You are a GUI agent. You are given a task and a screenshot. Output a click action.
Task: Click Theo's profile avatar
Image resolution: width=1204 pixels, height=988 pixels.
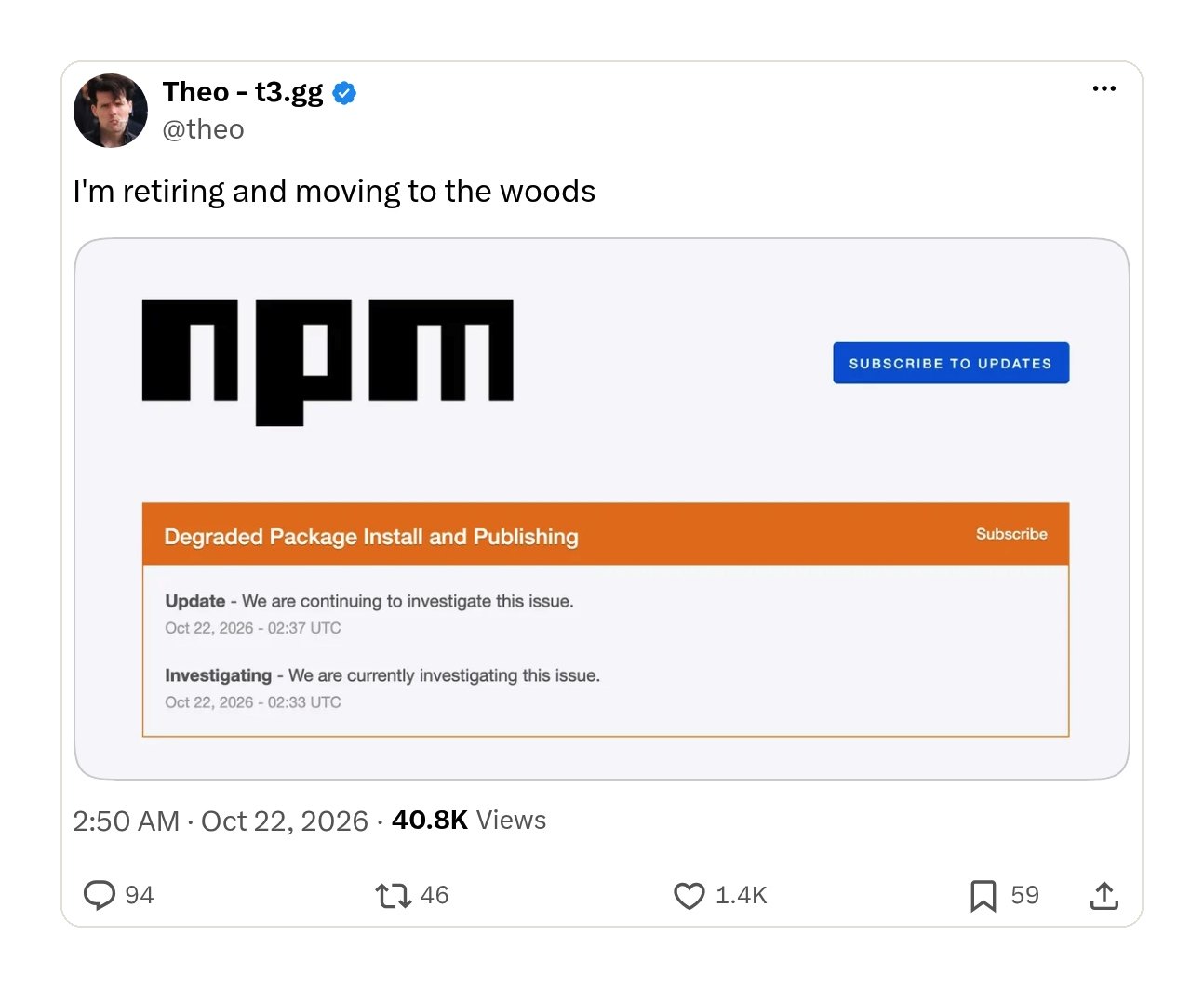111,111
